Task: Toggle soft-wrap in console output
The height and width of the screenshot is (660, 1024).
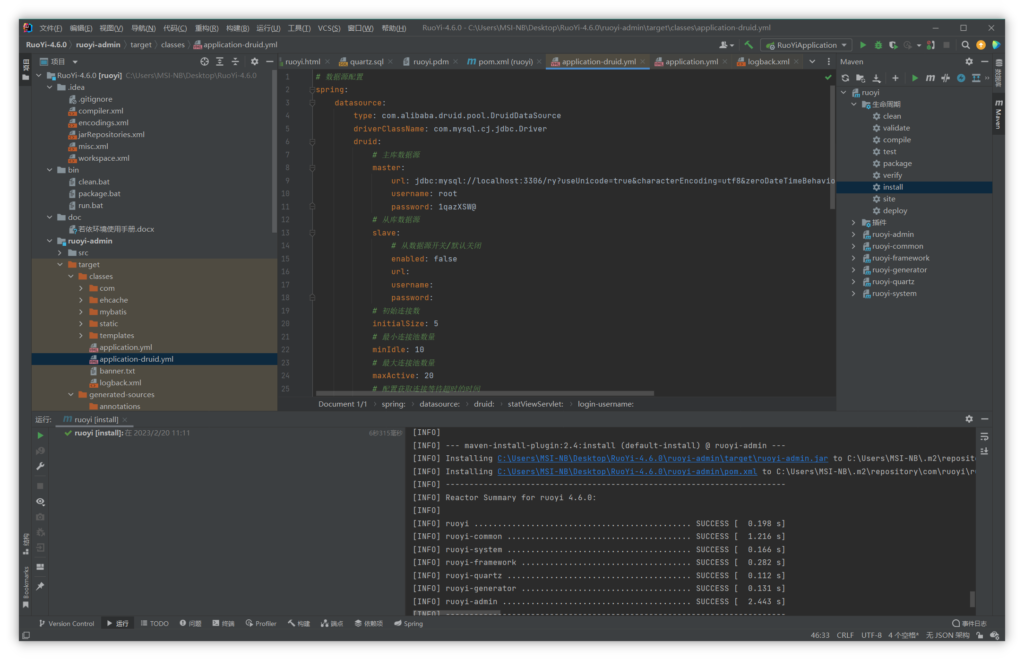Action: click(984, 436)
